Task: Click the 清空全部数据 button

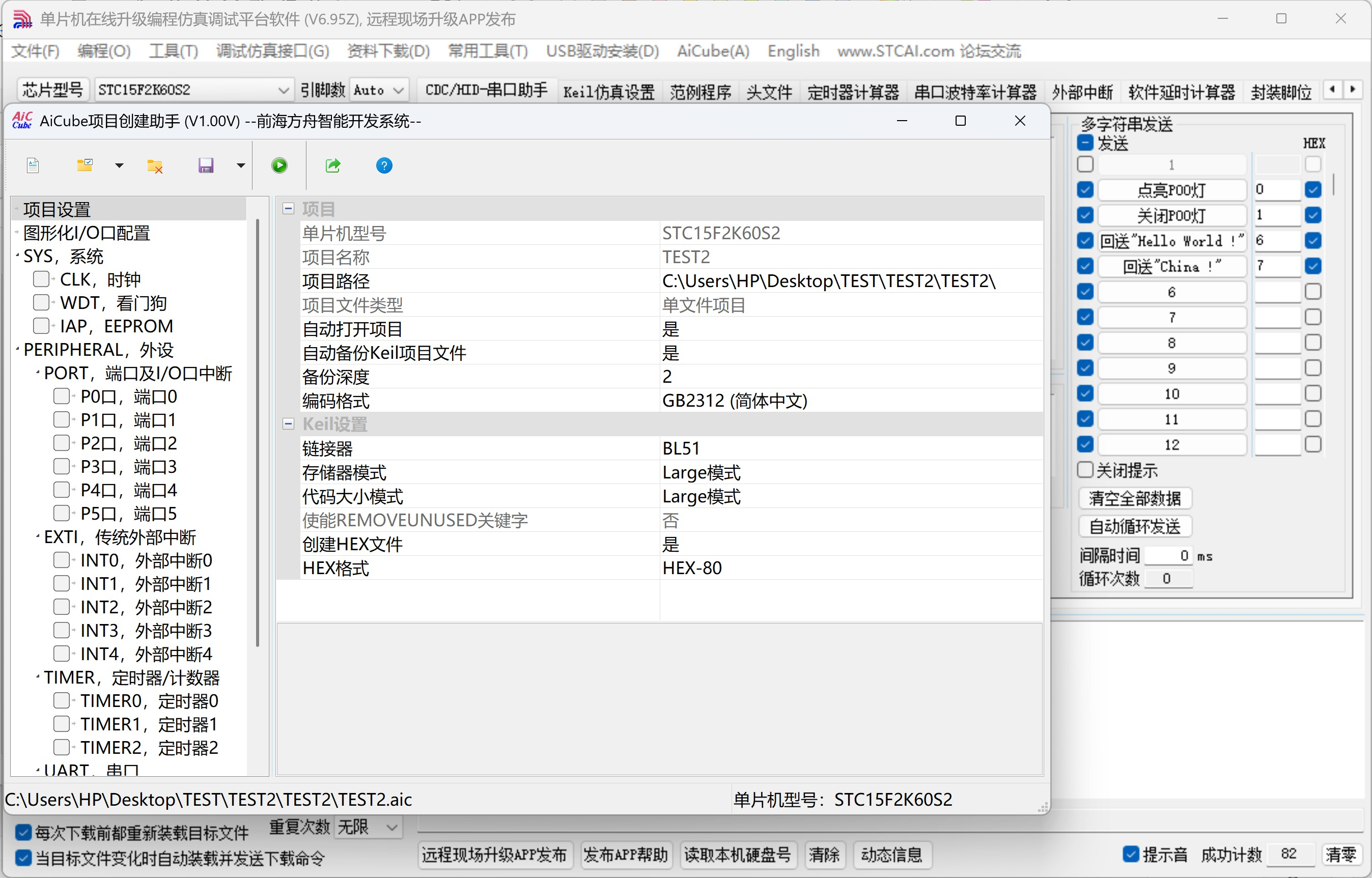Action: pyautogui.click(x=1134, y=499)
